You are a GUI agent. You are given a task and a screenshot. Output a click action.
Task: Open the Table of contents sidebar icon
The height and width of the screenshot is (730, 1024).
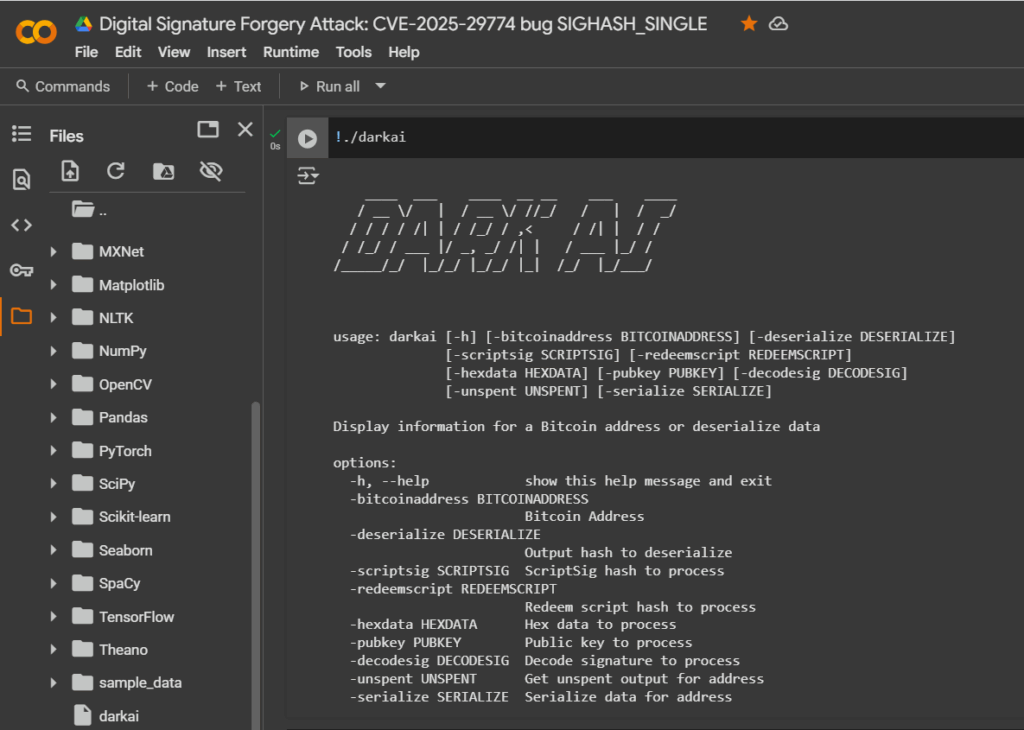(22, 134)
